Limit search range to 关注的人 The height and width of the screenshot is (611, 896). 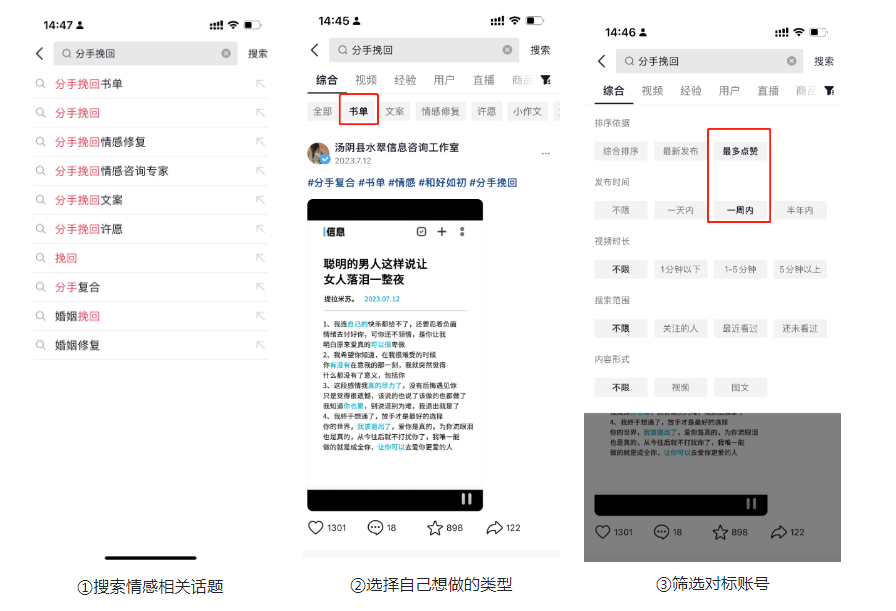(680, 329)
